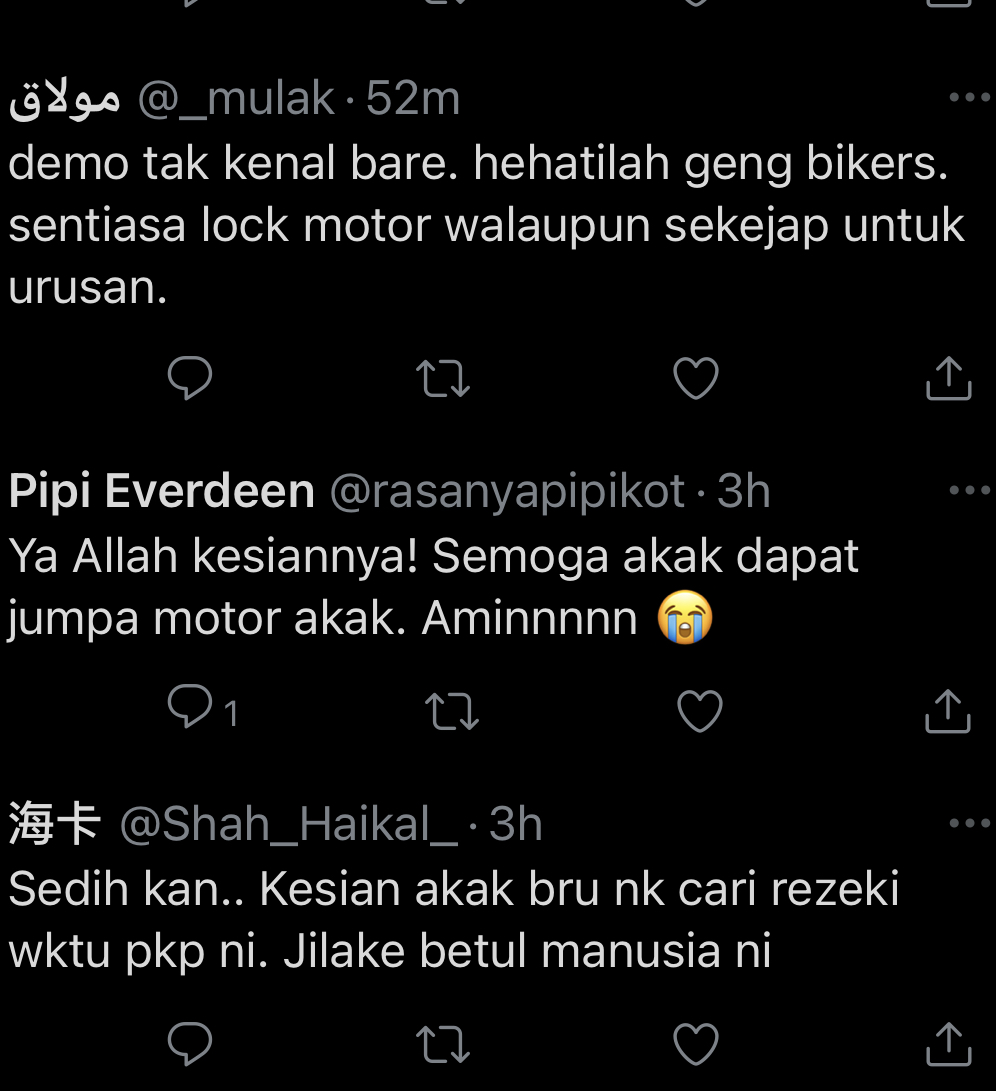The image size is (996, 1091).
Task: Retweet the @Shah_Haikal_ tweet
Action: click(443, 1044)
